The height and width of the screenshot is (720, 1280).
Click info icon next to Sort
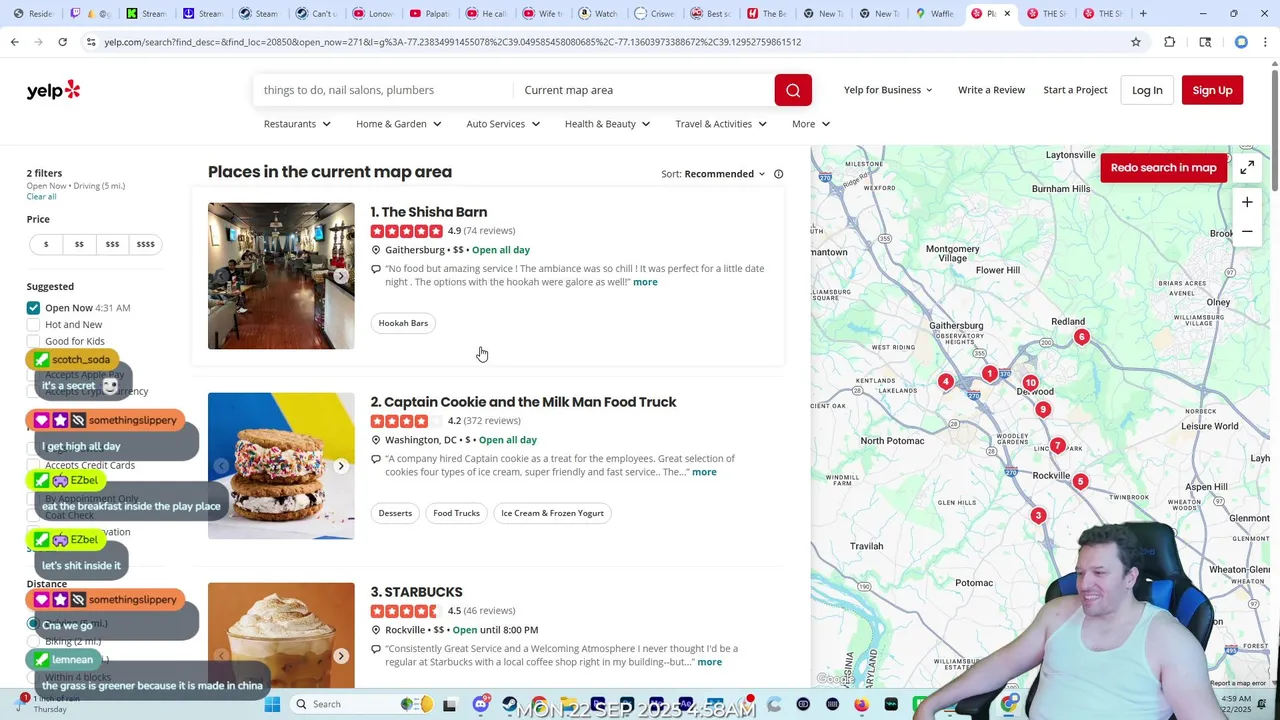[x=778, y=174]
